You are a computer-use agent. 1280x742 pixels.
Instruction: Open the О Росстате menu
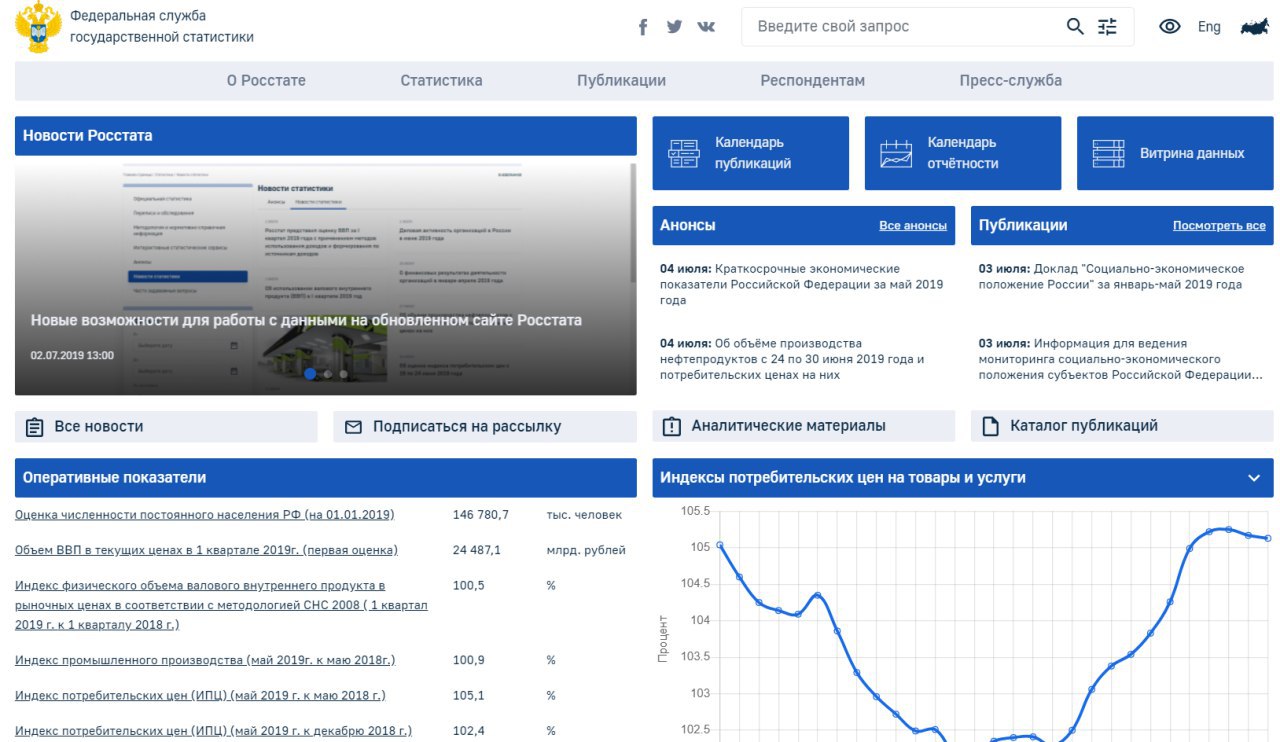(266, 81)
